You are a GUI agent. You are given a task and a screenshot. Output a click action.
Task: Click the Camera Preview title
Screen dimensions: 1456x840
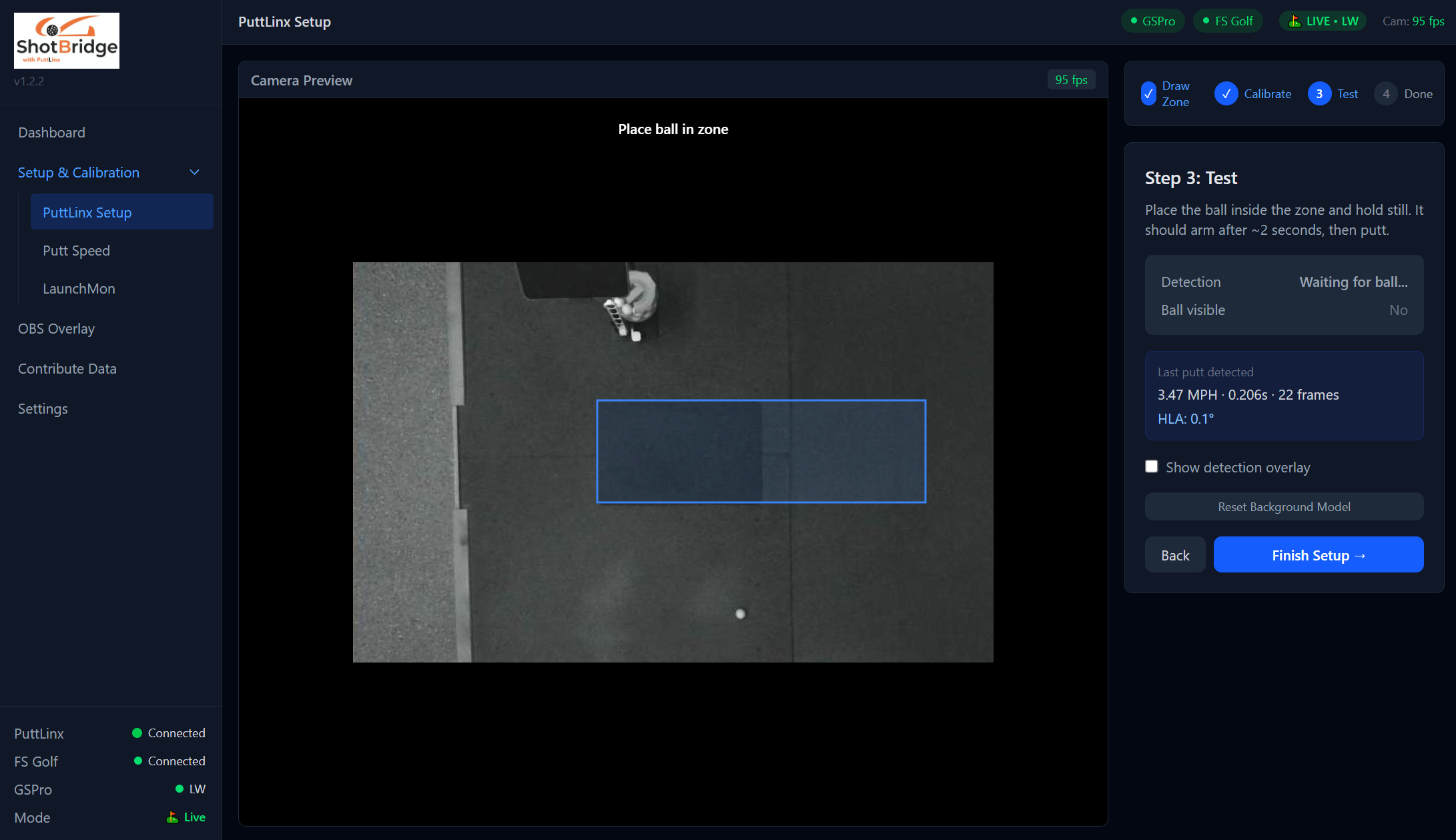pyautogui.click(x=302, y=80)
